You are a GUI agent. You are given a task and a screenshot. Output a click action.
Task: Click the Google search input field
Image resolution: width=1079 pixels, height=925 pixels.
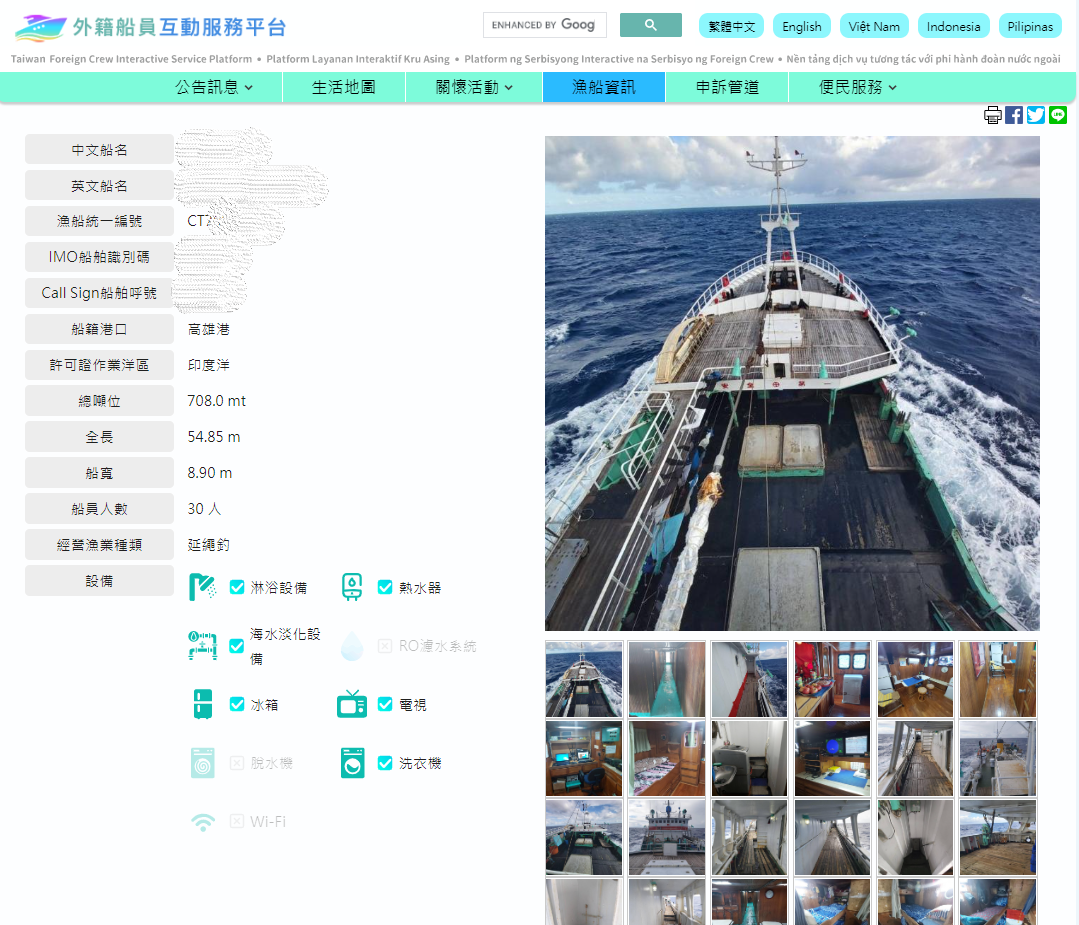[544, 25]
